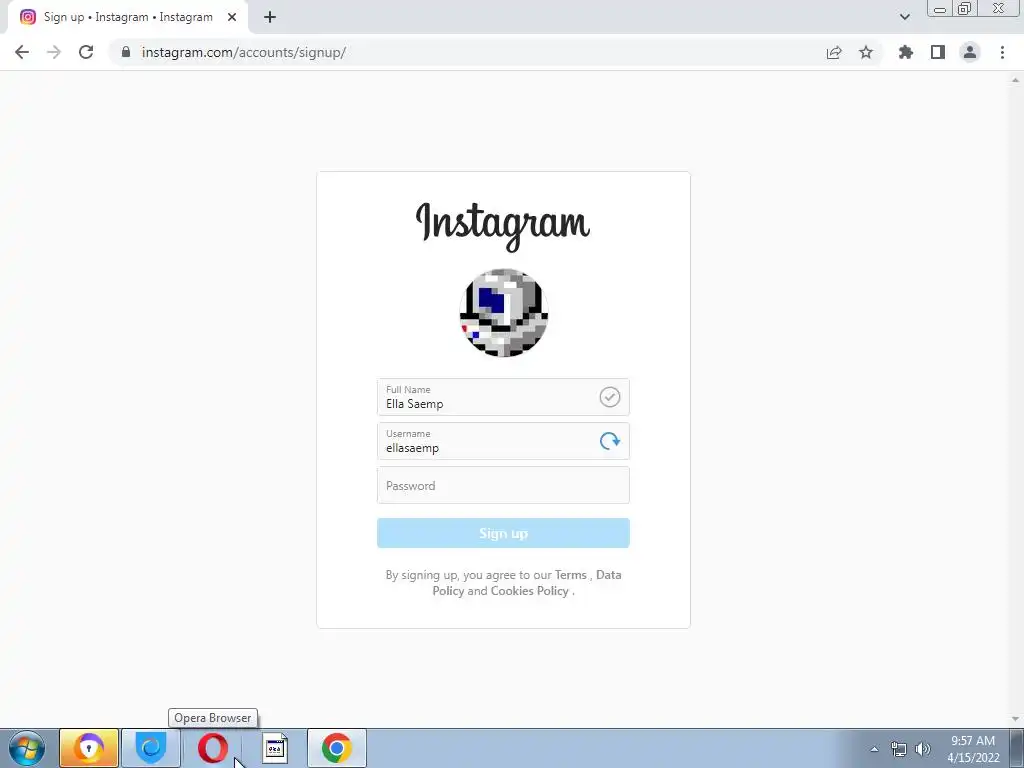Click the page scrollbar down arrow
The image size is (1024, 768).
pos(1015,719)
